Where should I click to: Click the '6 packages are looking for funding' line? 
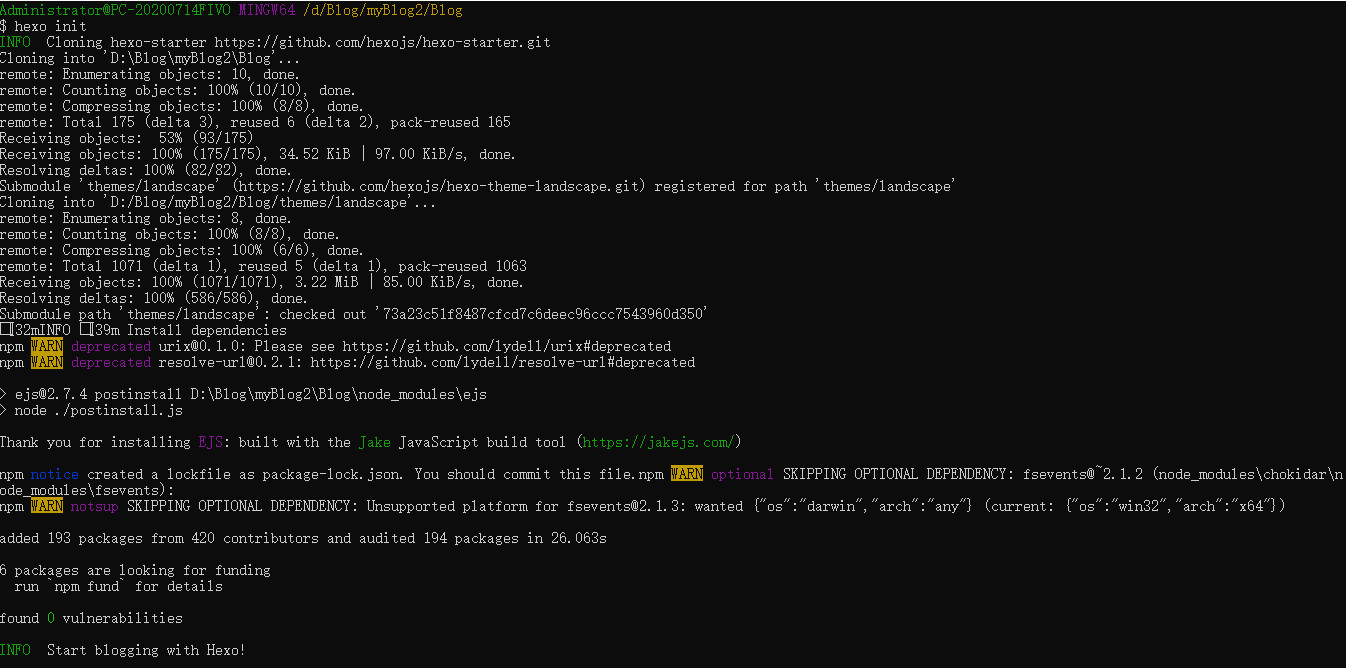(135, 570)
